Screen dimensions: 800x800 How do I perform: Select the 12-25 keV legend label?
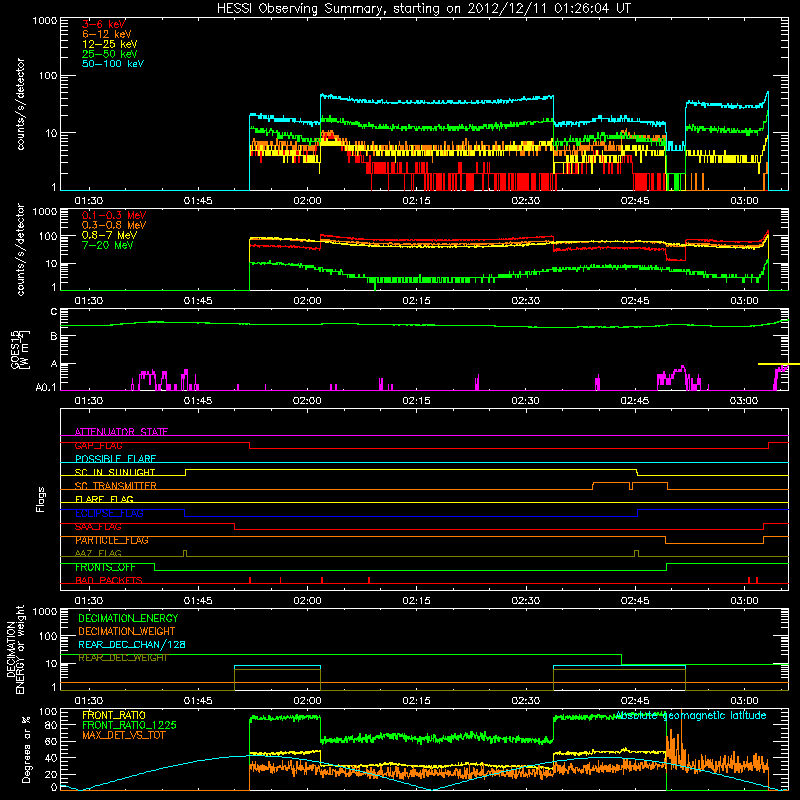click(x=110, y=44)
